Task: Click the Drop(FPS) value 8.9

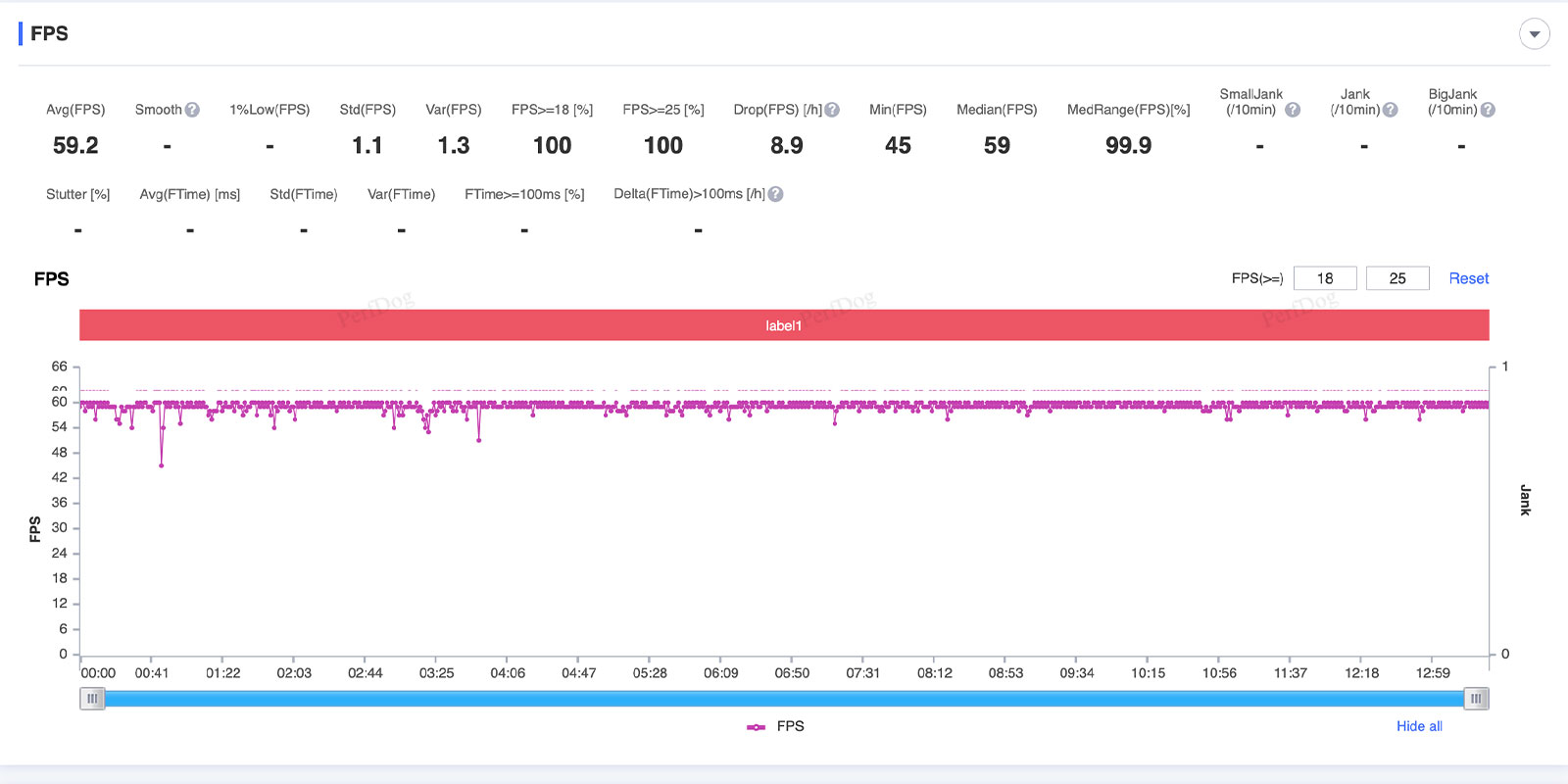Action: tap(786, 145)
